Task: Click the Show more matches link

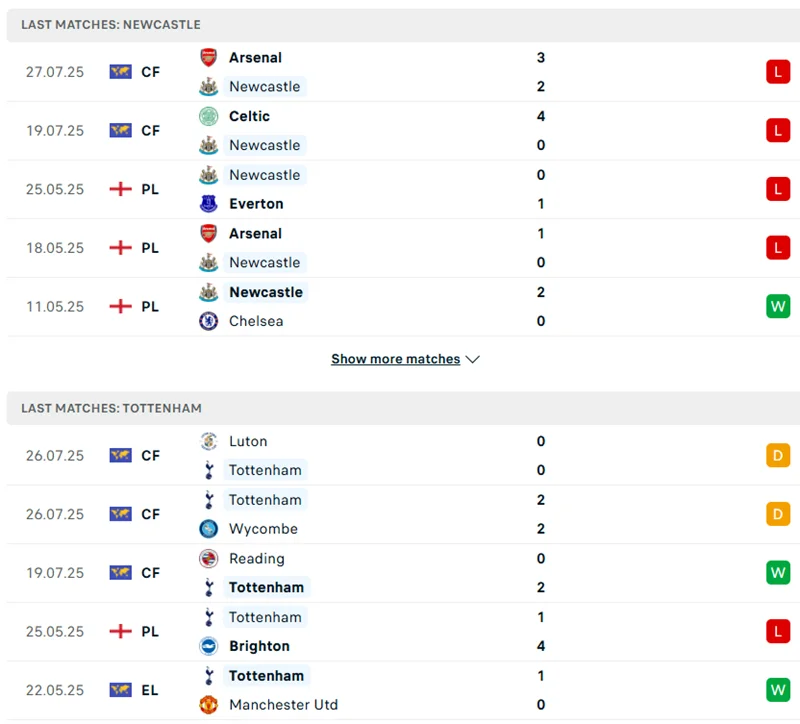Action: point(396,359)
